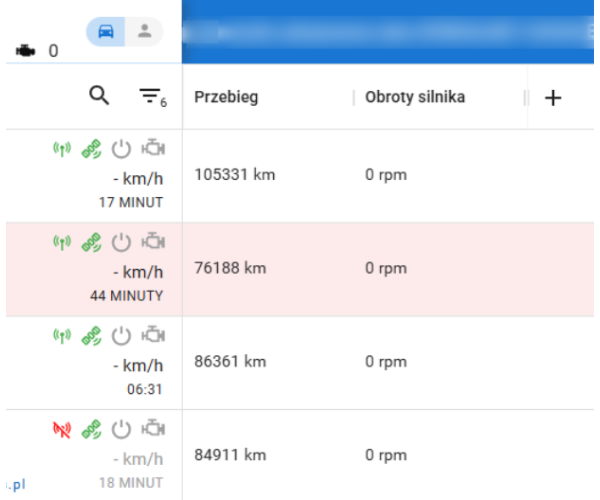600x500 pixels.
Task: Click speed value above 06:31
Action: click(x=138, y=366)
